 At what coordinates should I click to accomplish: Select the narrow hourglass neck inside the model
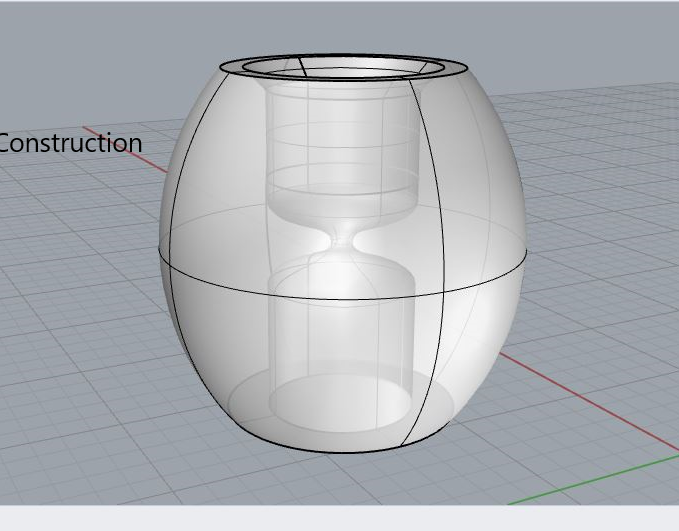(343, 239)
